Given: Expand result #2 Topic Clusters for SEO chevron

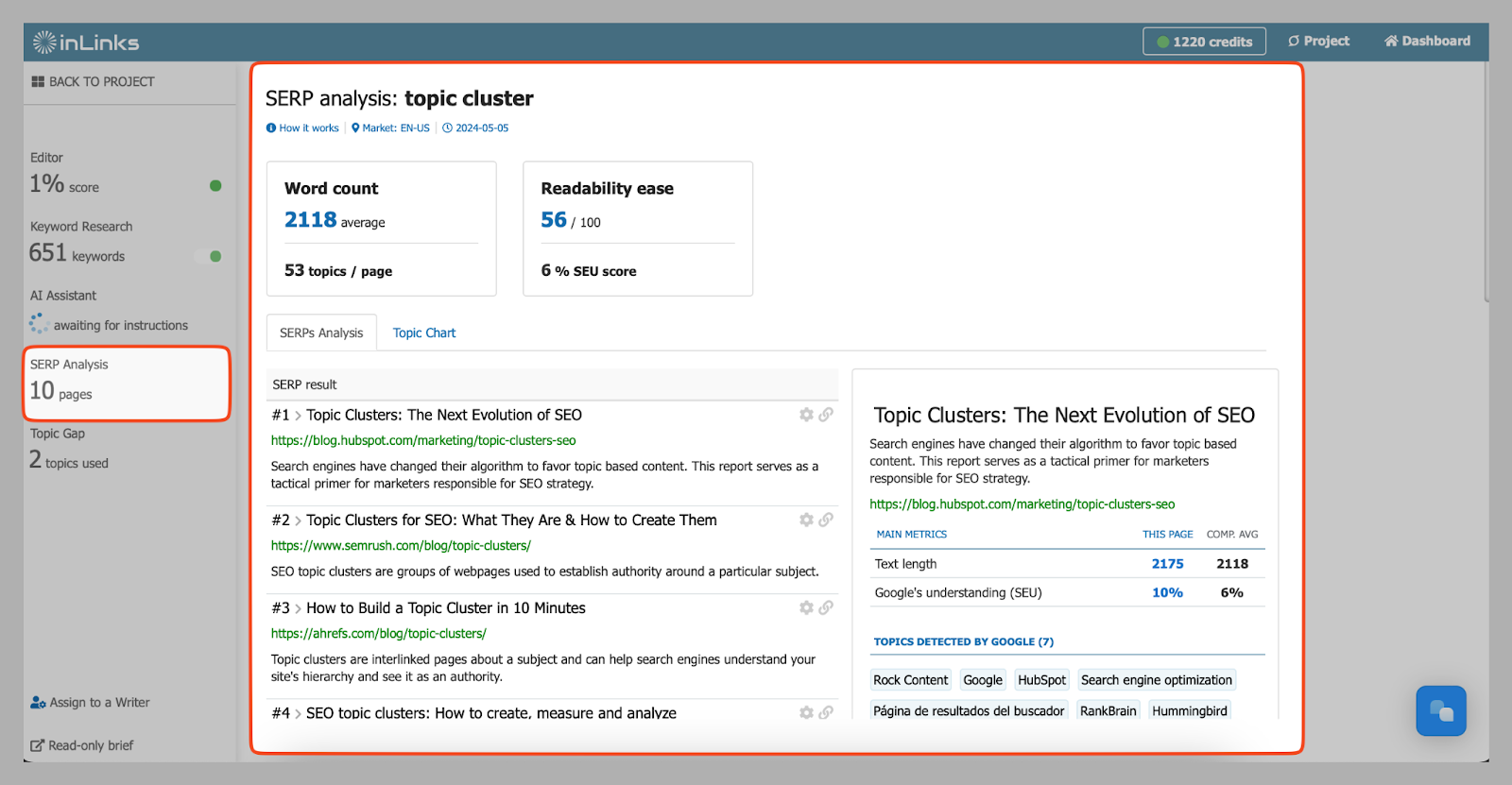Looking at the screenshot, I should [298, 520].
